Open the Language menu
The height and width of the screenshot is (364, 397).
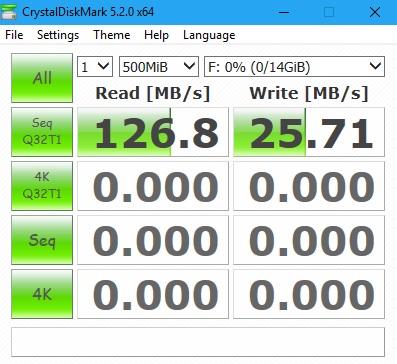coord(209,35)
